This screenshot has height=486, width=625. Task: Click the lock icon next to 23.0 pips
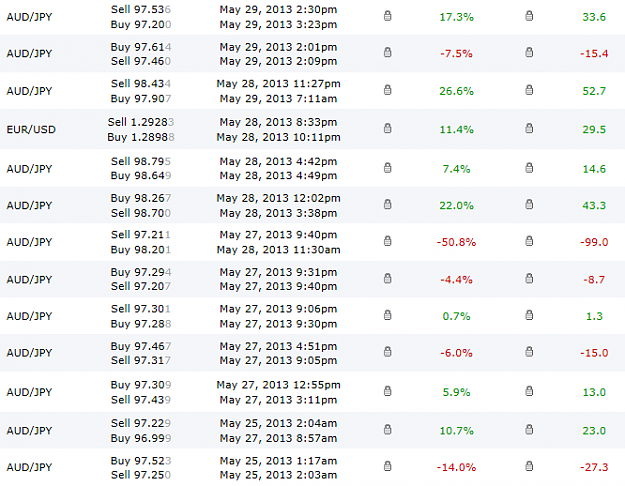pos(529,429)
